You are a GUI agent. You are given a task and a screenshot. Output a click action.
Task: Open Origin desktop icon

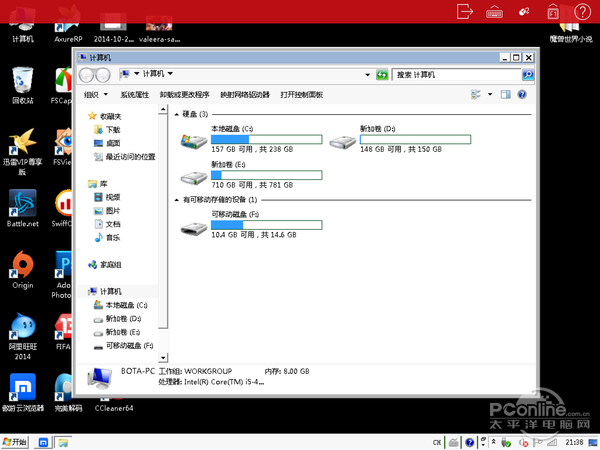click(x=22, y=266)
